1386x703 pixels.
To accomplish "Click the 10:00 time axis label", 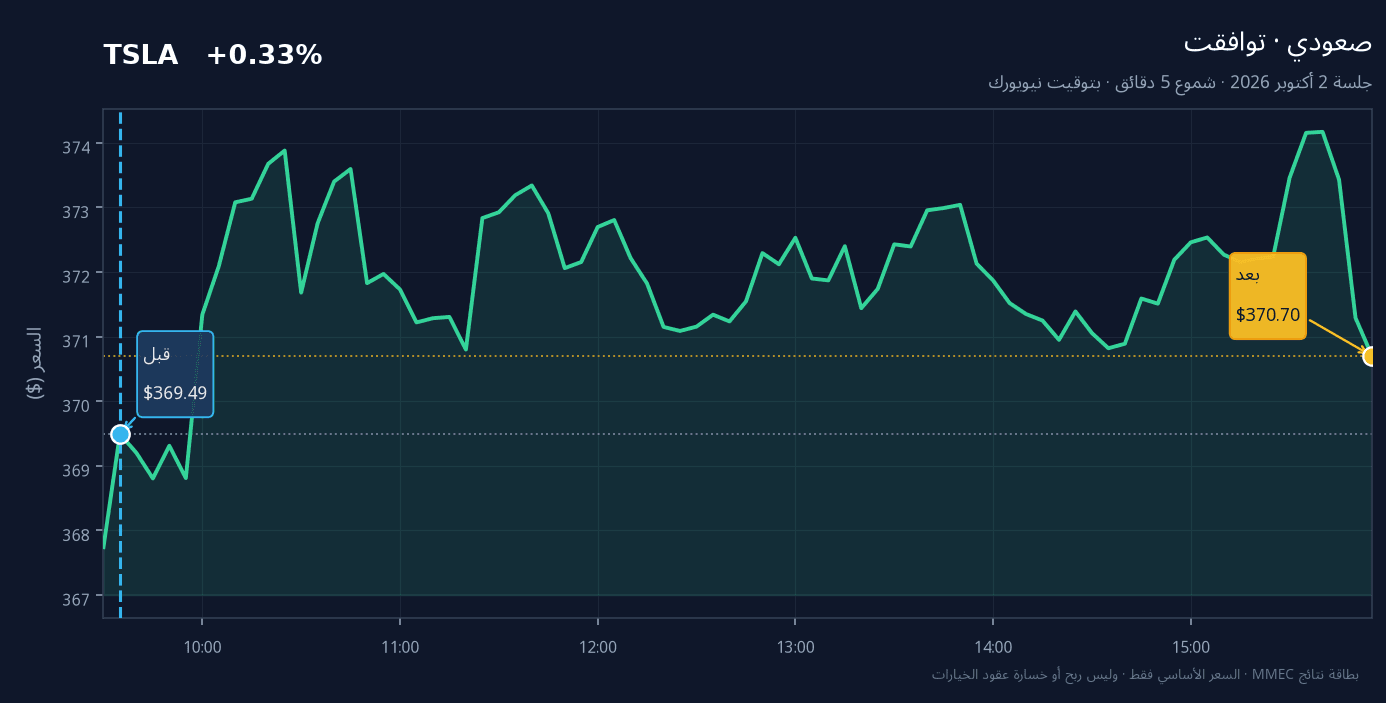I will pos(202,647).
